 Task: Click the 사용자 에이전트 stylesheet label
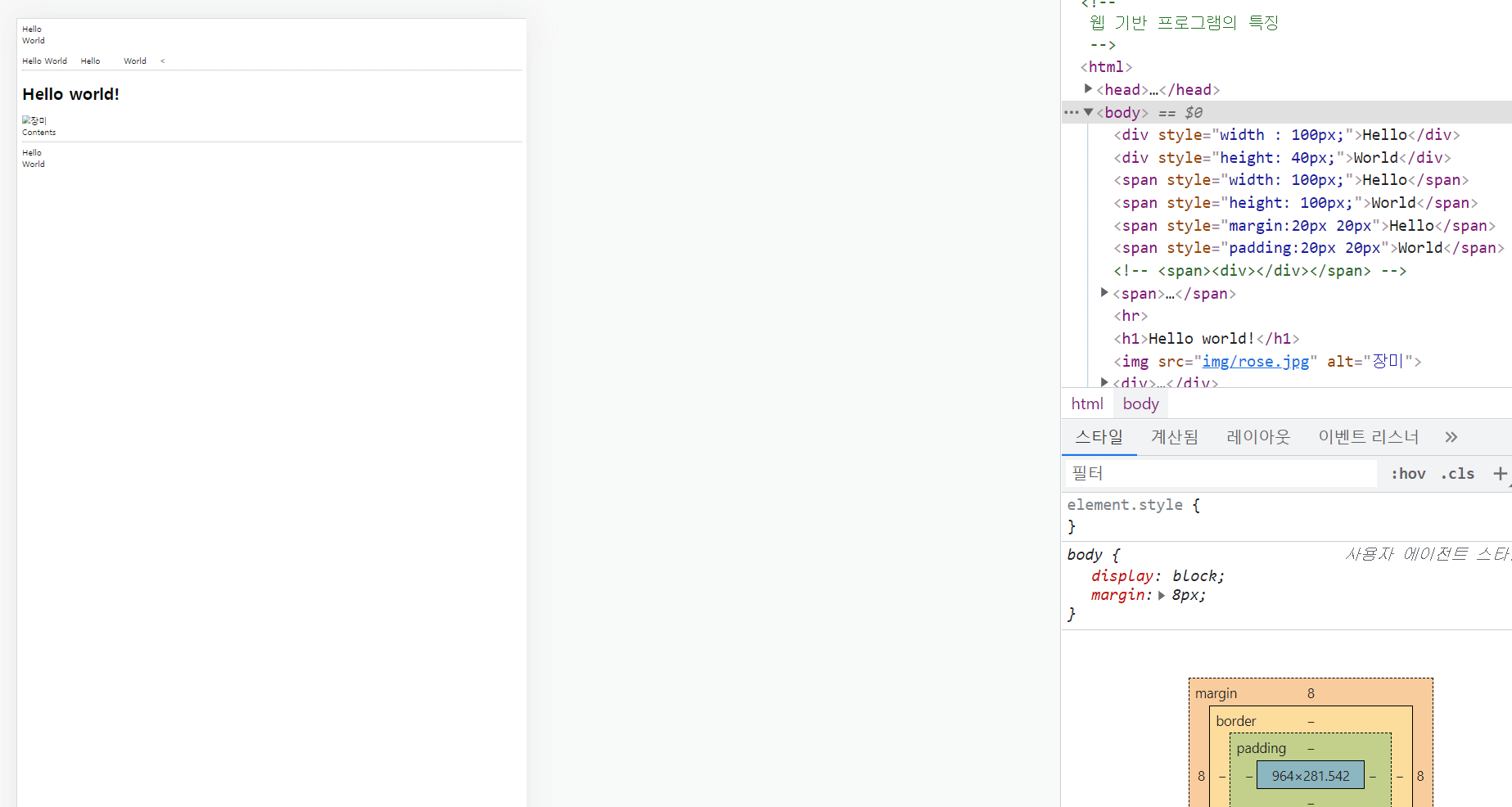pos(1429,554)
